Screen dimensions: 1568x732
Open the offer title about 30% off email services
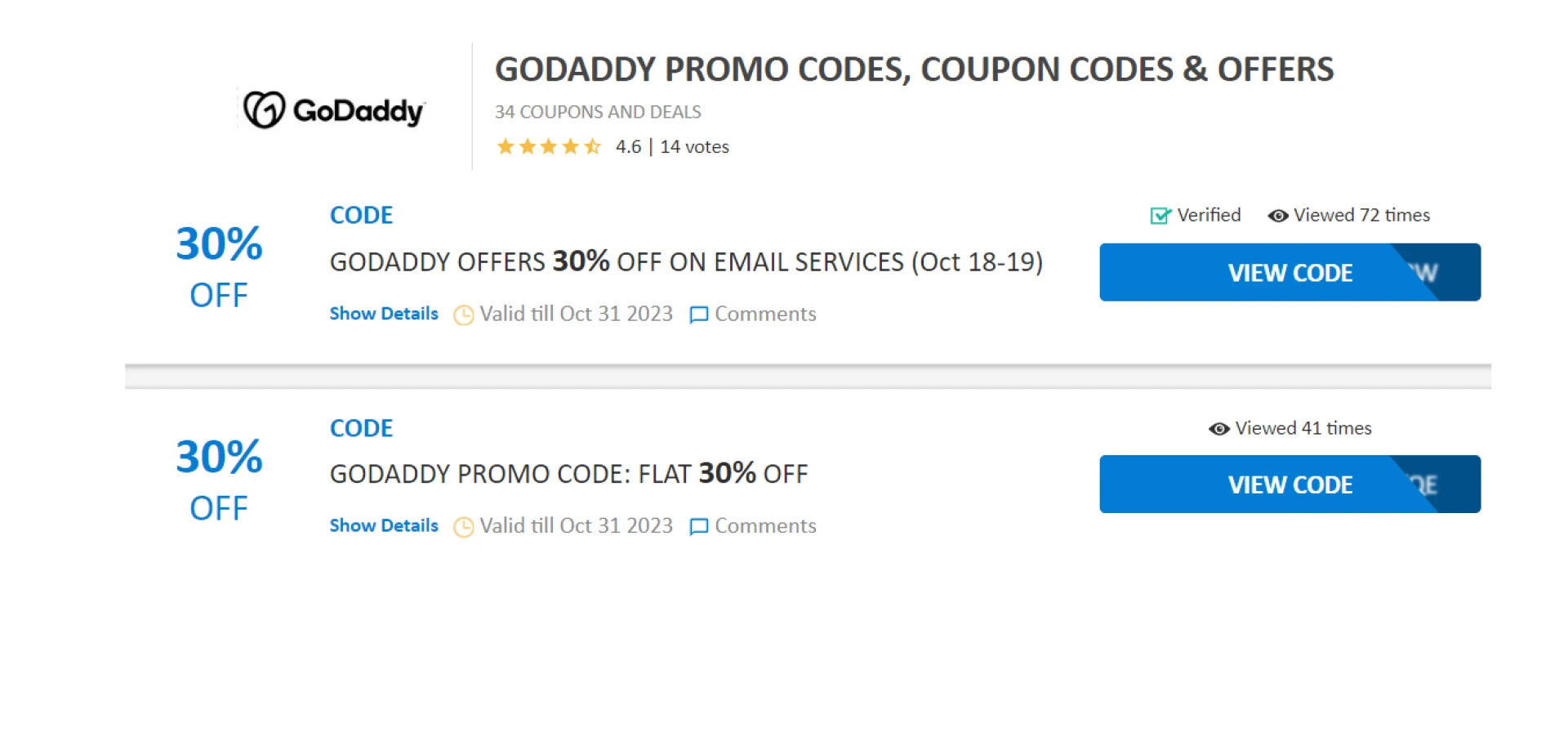tap(686, 262)
